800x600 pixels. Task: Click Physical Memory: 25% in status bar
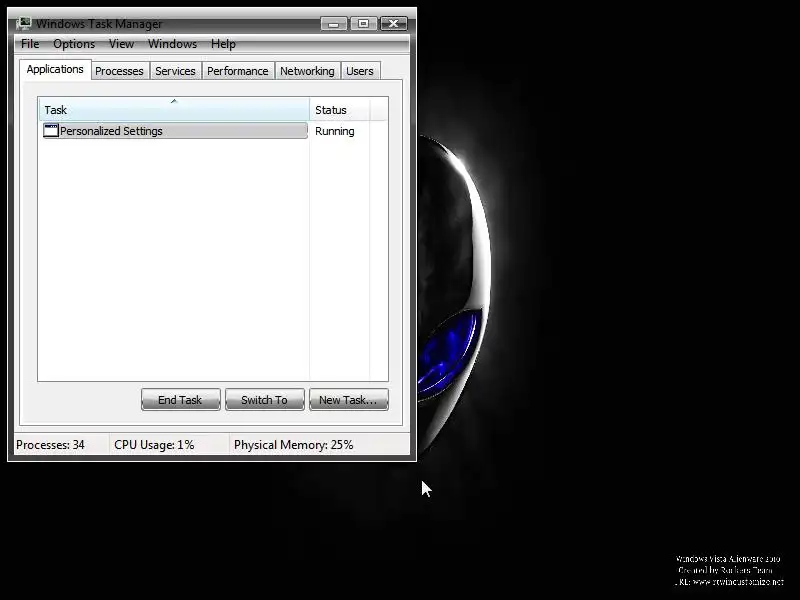293,444
